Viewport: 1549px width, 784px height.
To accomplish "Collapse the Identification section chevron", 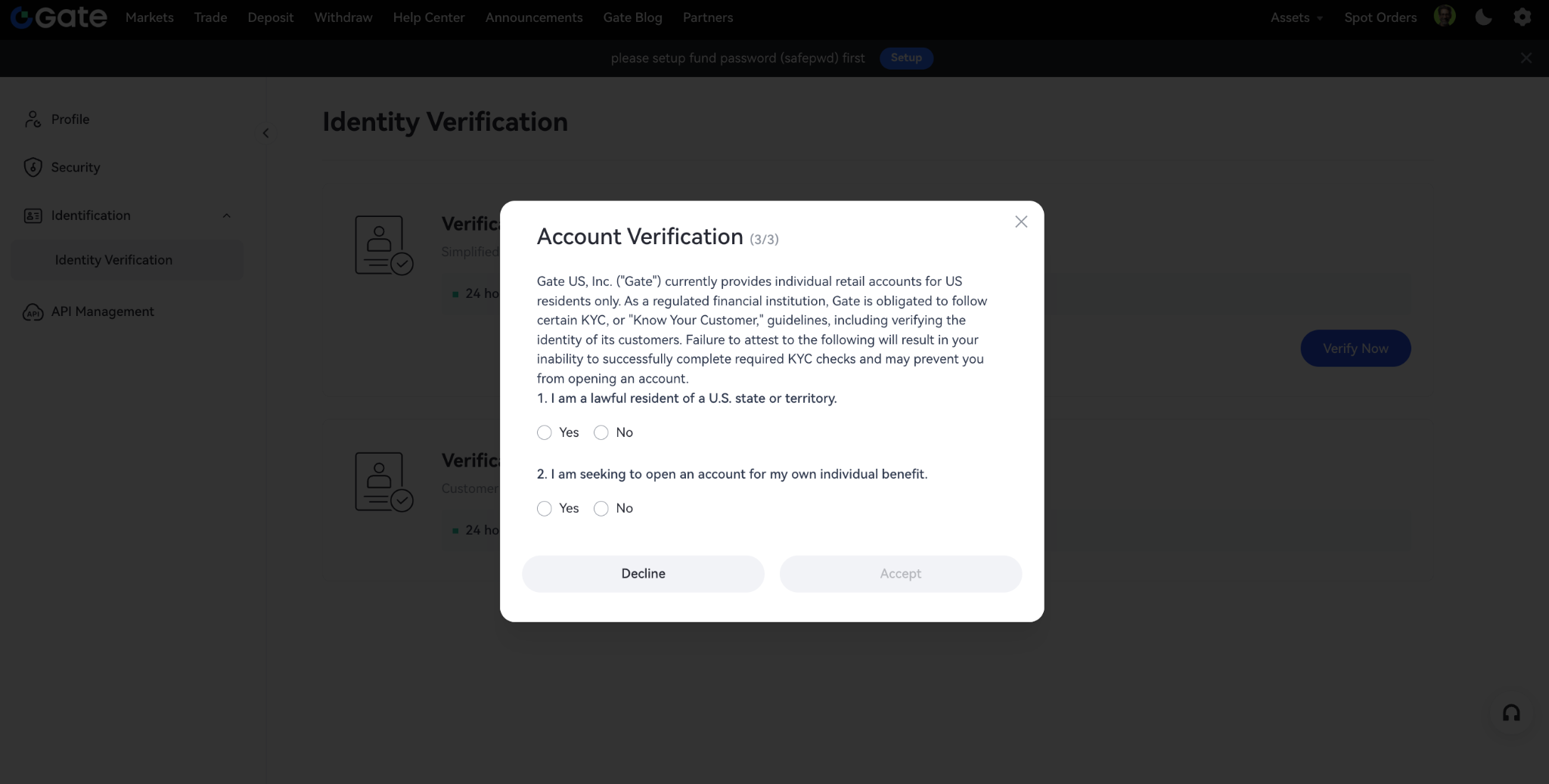I will tap(226, 215).
